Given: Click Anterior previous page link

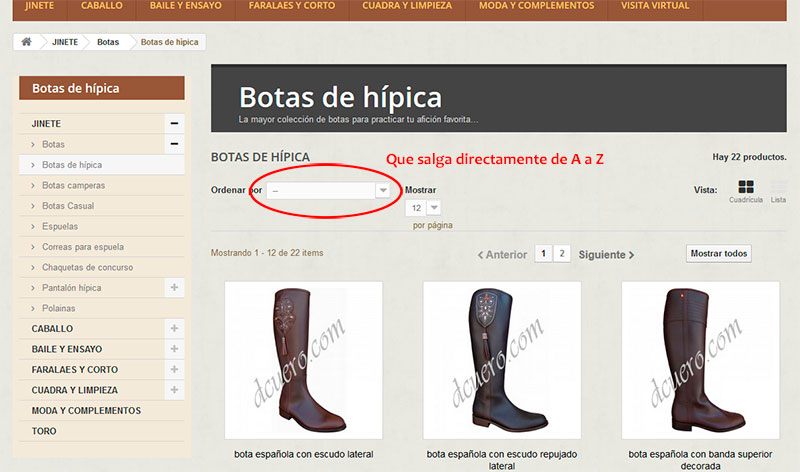Looking at the screenshot, I should coord(502,255).
